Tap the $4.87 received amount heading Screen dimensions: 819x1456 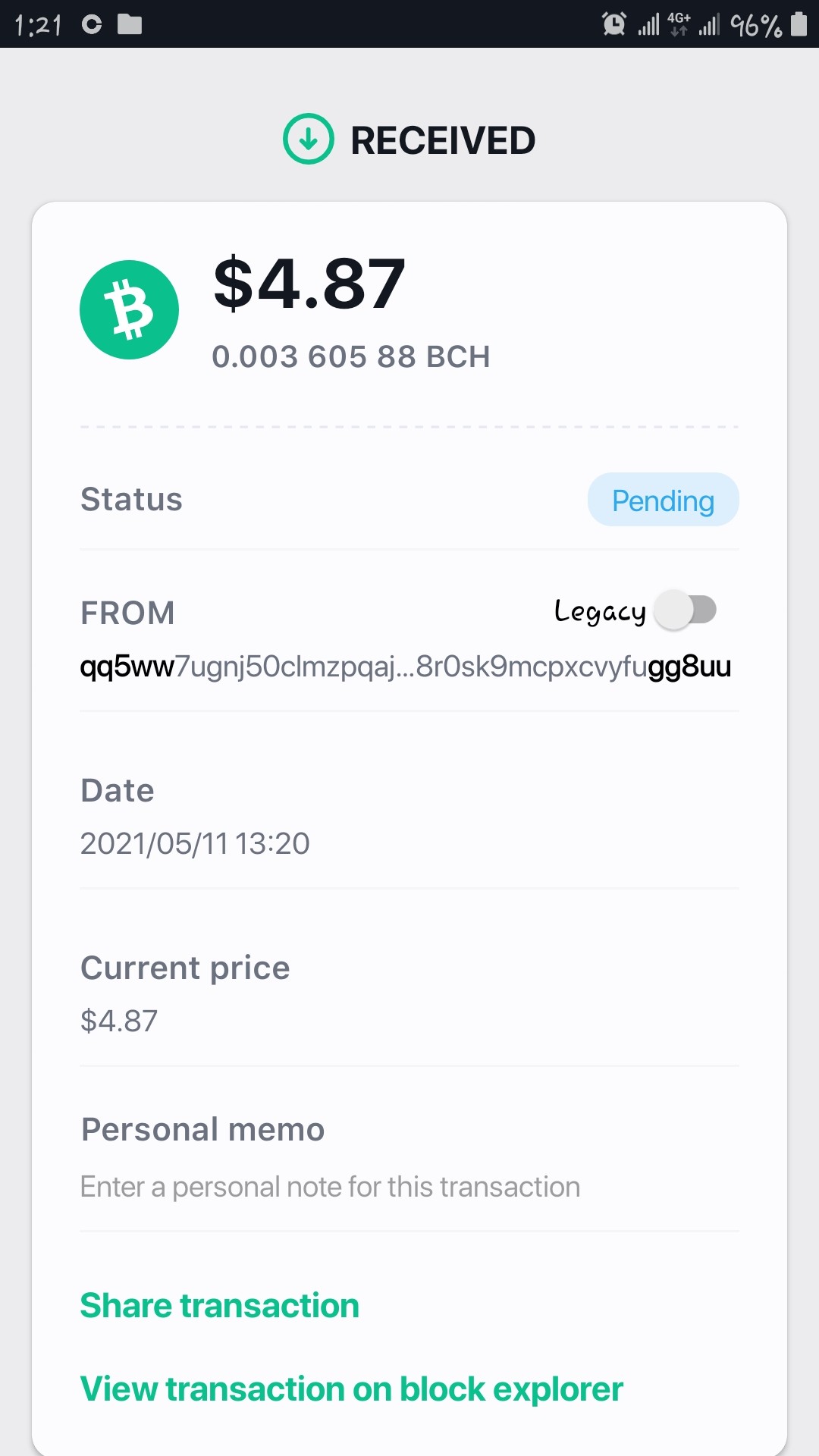(x=309, y=284)
